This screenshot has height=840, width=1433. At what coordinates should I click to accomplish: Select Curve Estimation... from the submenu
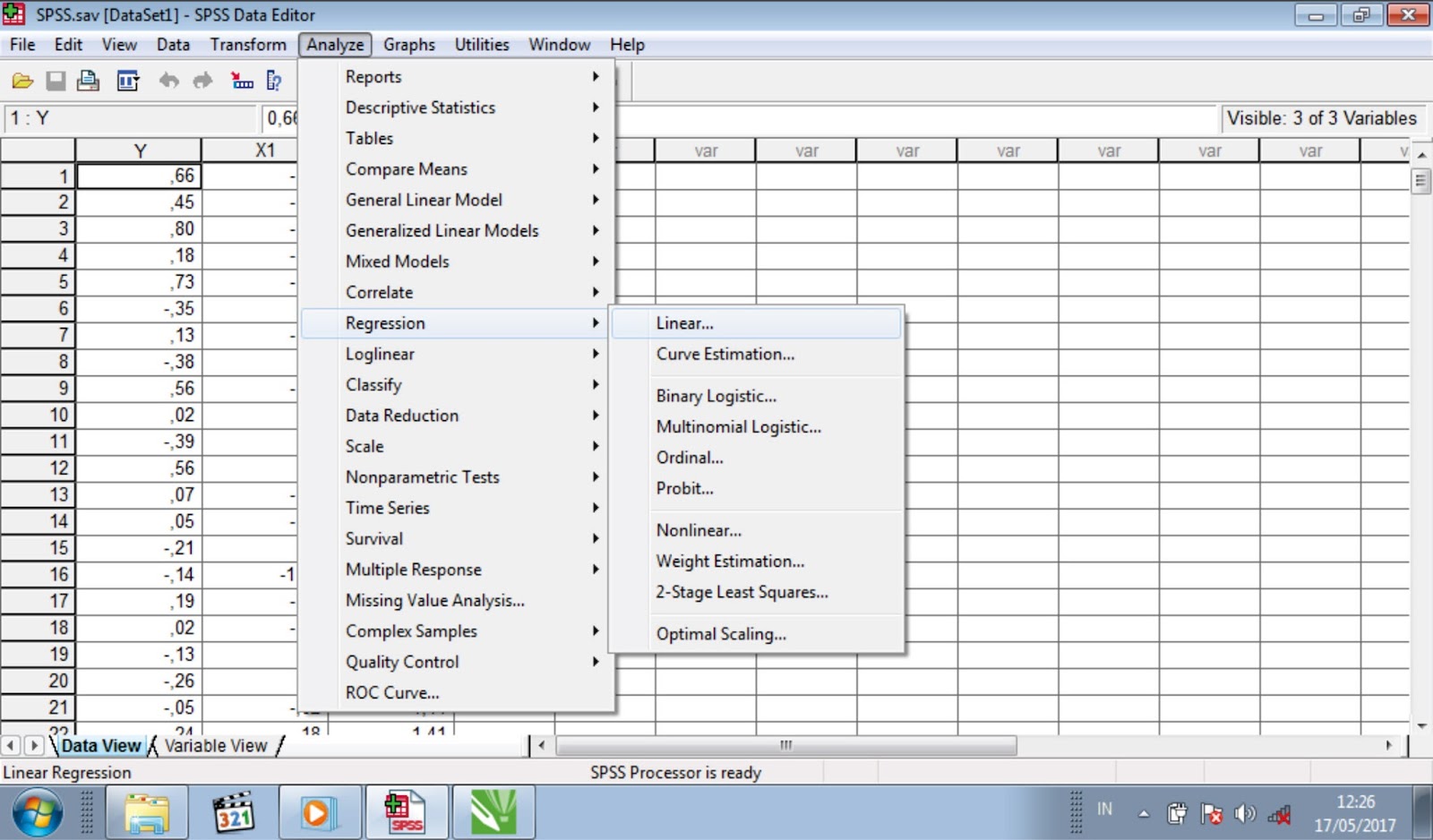point(756,354)
